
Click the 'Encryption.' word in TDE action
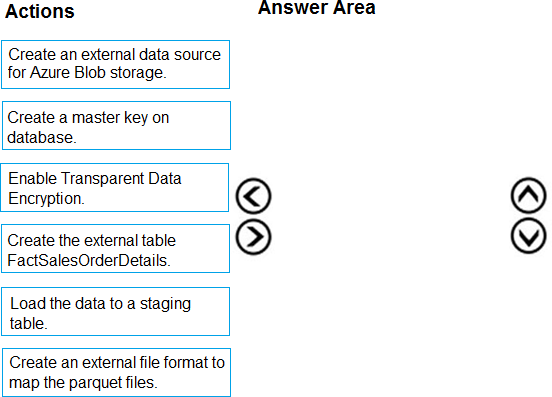pyautogui.click(x=46, y=198)
